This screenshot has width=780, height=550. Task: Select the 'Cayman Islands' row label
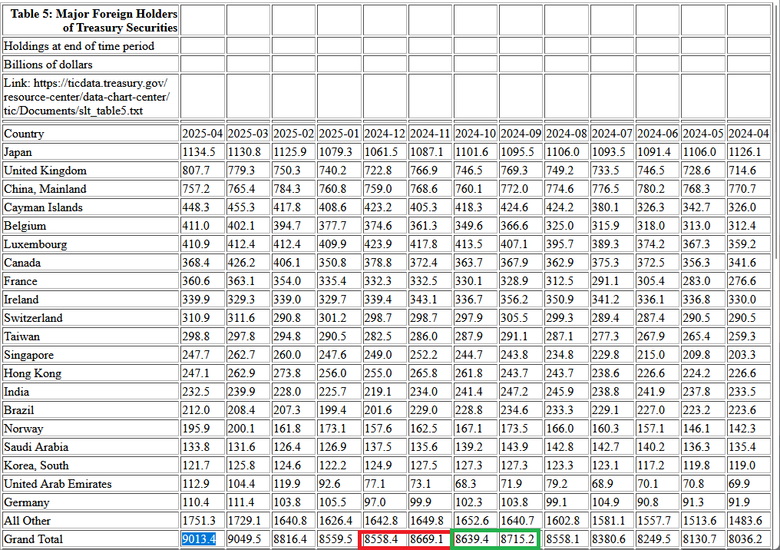point(43,207)
